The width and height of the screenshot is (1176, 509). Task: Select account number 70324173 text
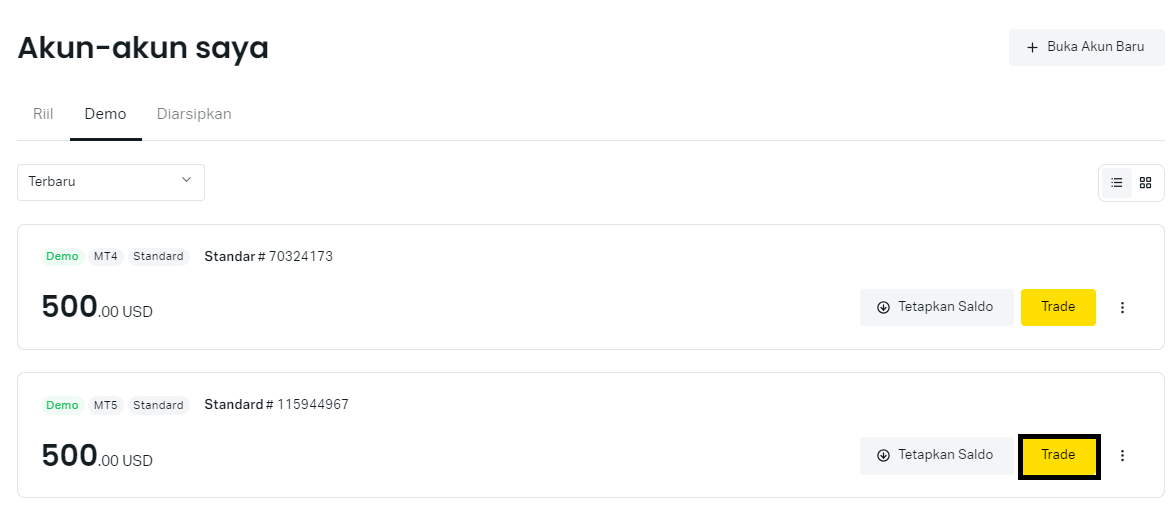point(300,257)
